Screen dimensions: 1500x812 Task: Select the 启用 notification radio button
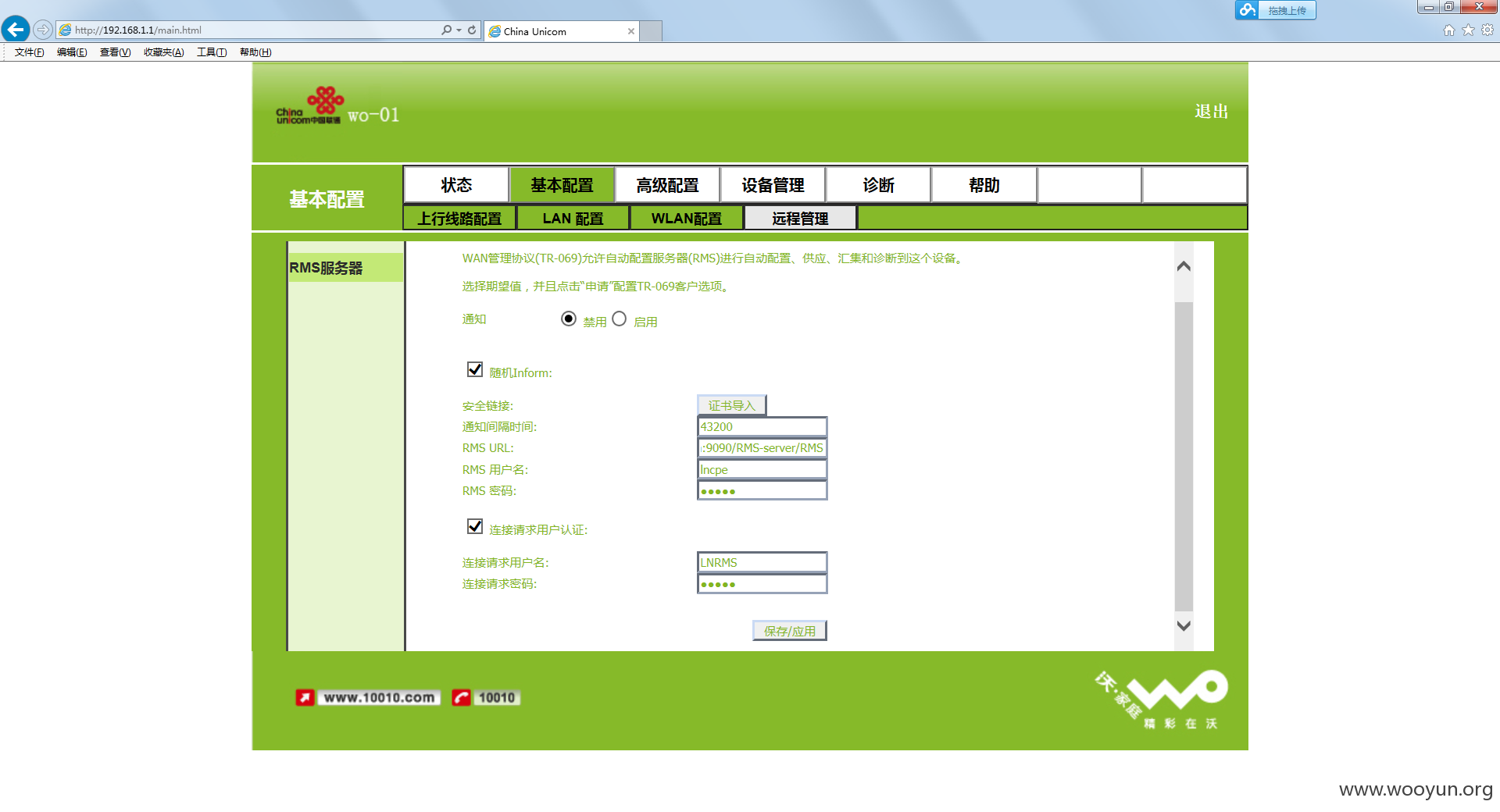(x=620, y=319)
